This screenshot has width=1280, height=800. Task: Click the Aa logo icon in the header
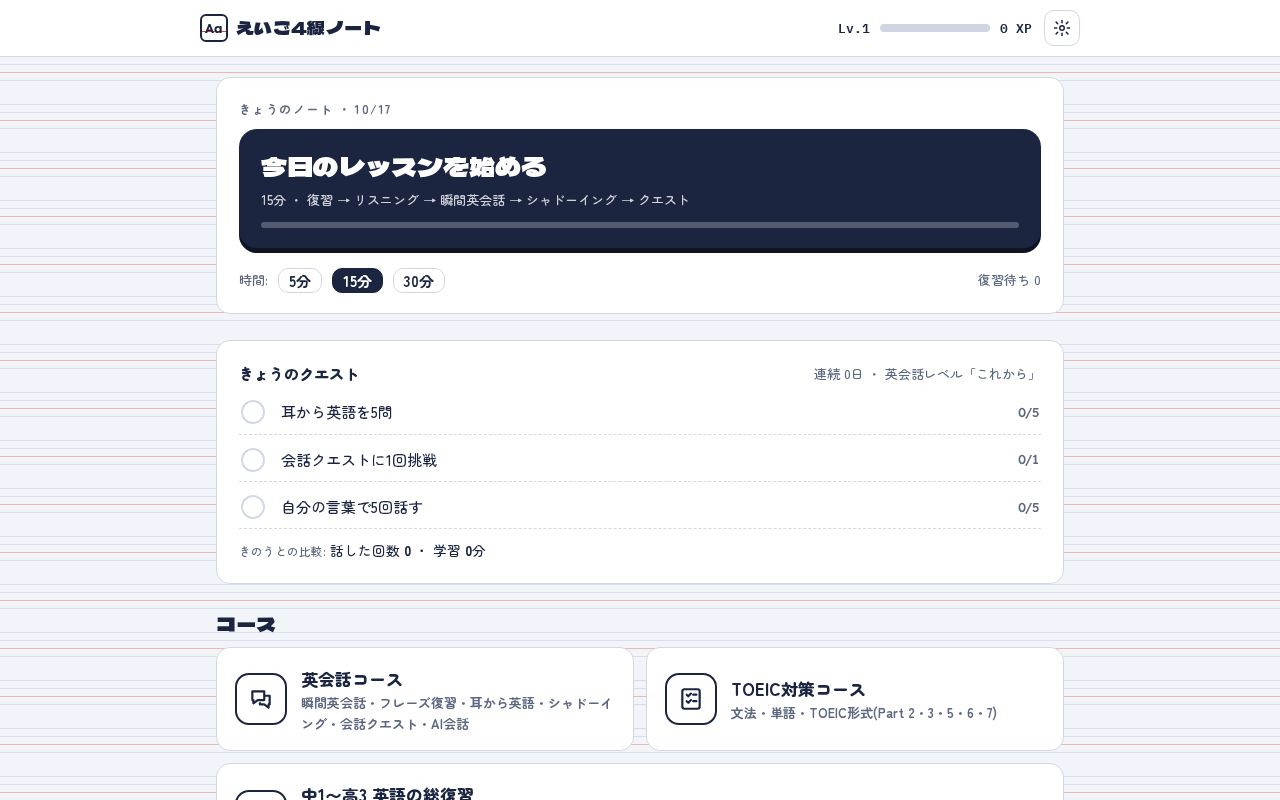[214, 28]
